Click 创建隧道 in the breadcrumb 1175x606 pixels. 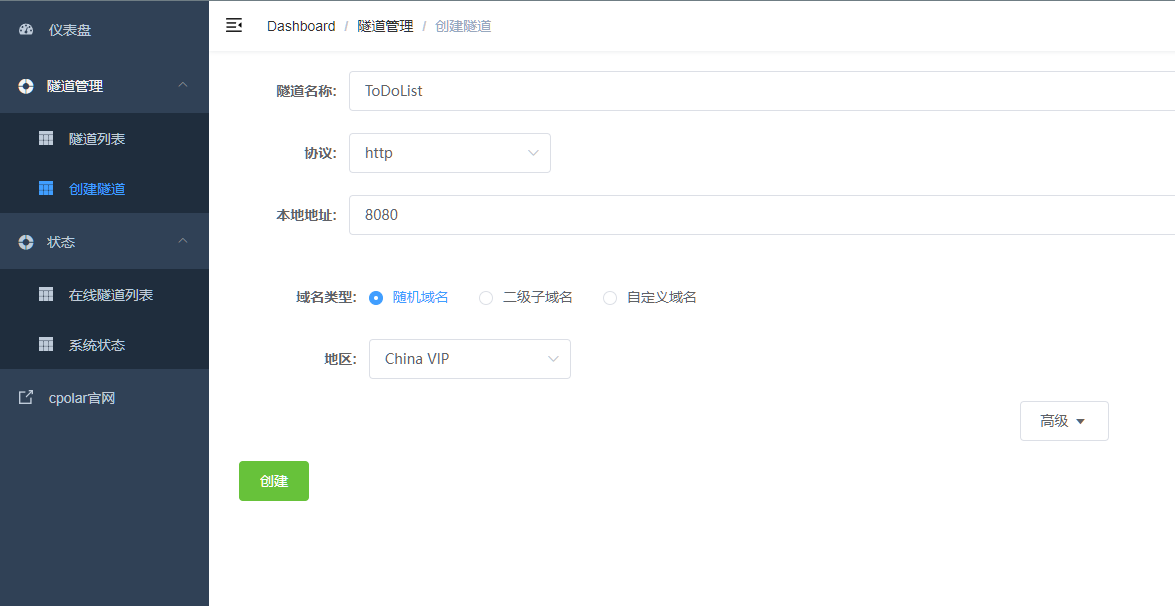[x=463, y=26]
